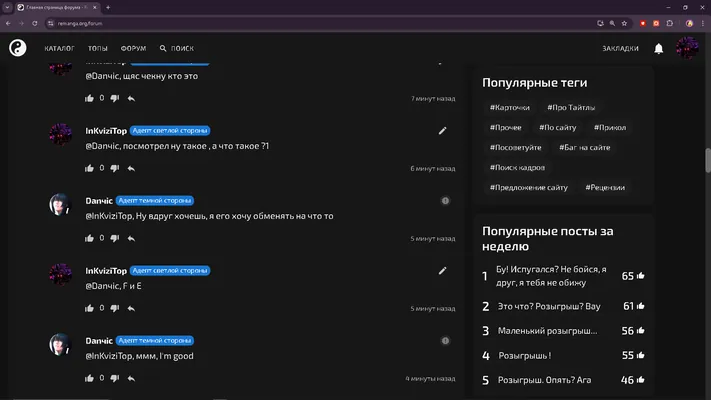Open the Chrome three-dot menu
The height and width of the screenshot is (400, 711).
click(702, 23)
